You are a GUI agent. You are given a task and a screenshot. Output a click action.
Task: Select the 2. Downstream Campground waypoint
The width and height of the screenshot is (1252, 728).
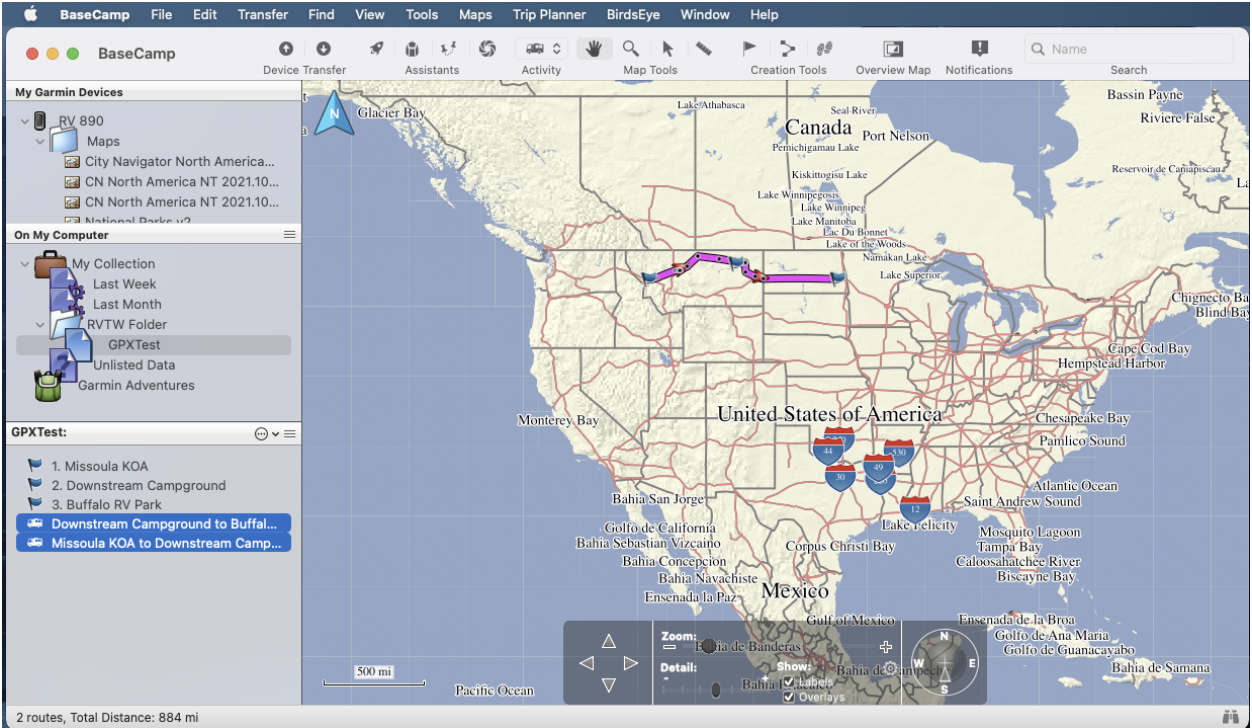(x=139, y=485)
